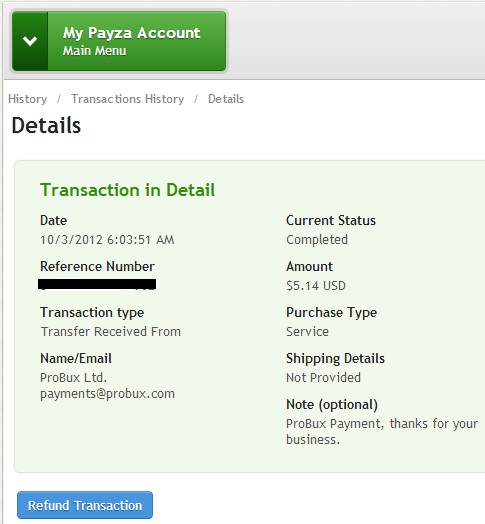Image resolution: width=485 pixels, height=524 pixels.
Task: Select the Service purchase type value
Action: (308, 332)
